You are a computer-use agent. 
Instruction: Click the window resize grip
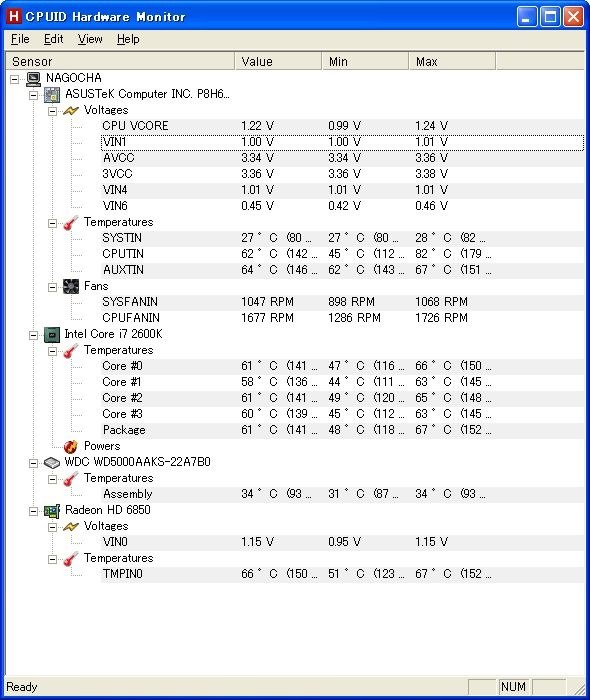click(x=578, y=688)
